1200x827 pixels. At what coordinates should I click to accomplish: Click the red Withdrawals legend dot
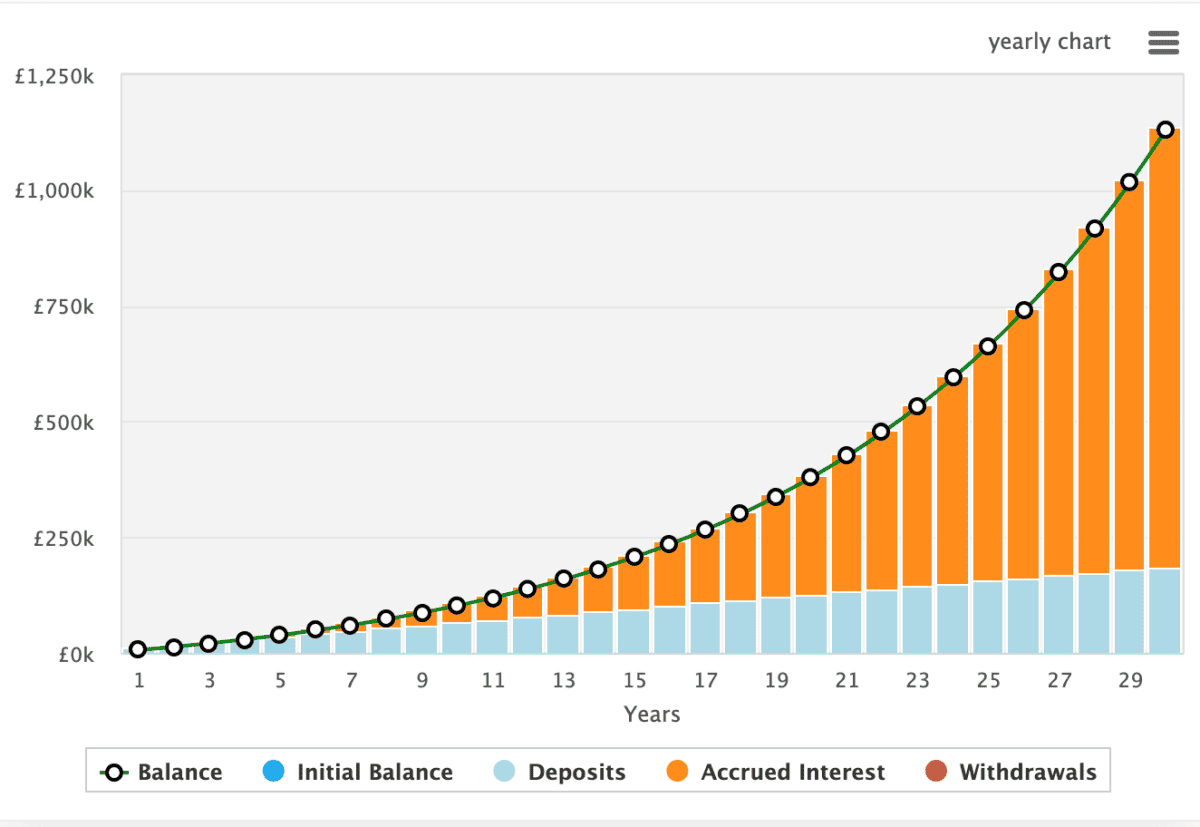coord(935,772)
